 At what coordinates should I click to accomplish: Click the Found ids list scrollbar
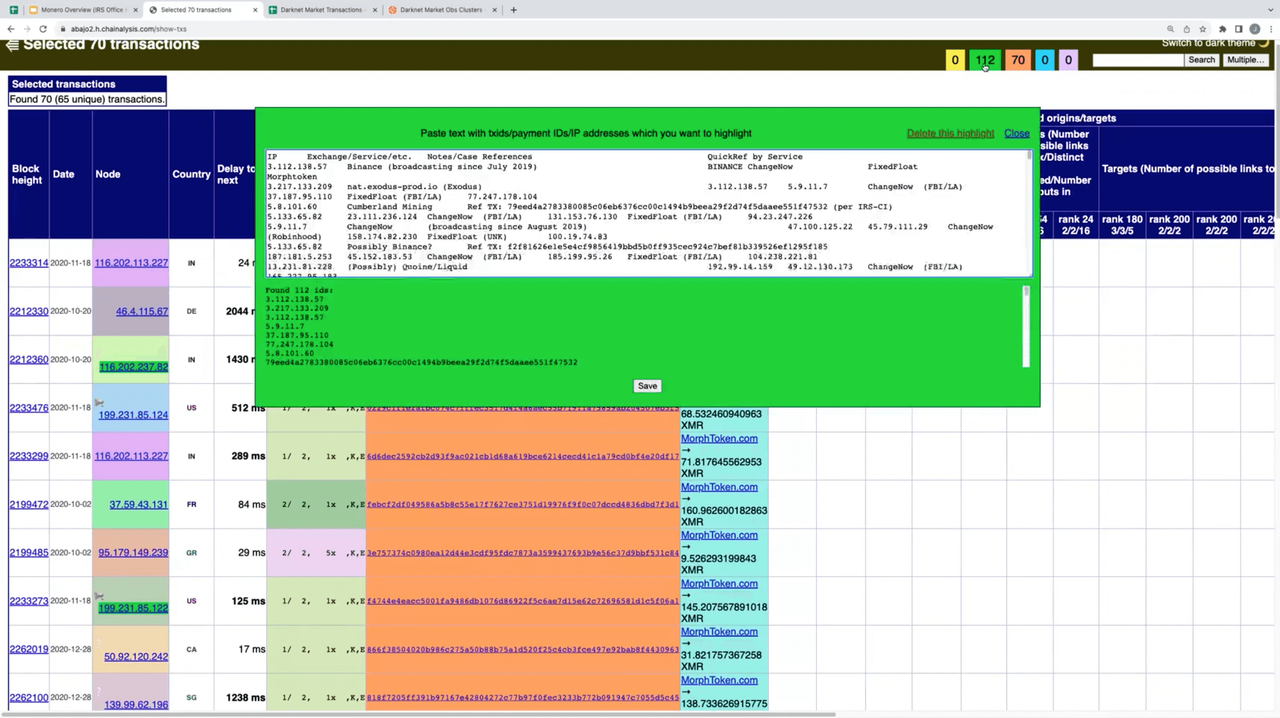pyautogui.click(x=1026, y=326)
